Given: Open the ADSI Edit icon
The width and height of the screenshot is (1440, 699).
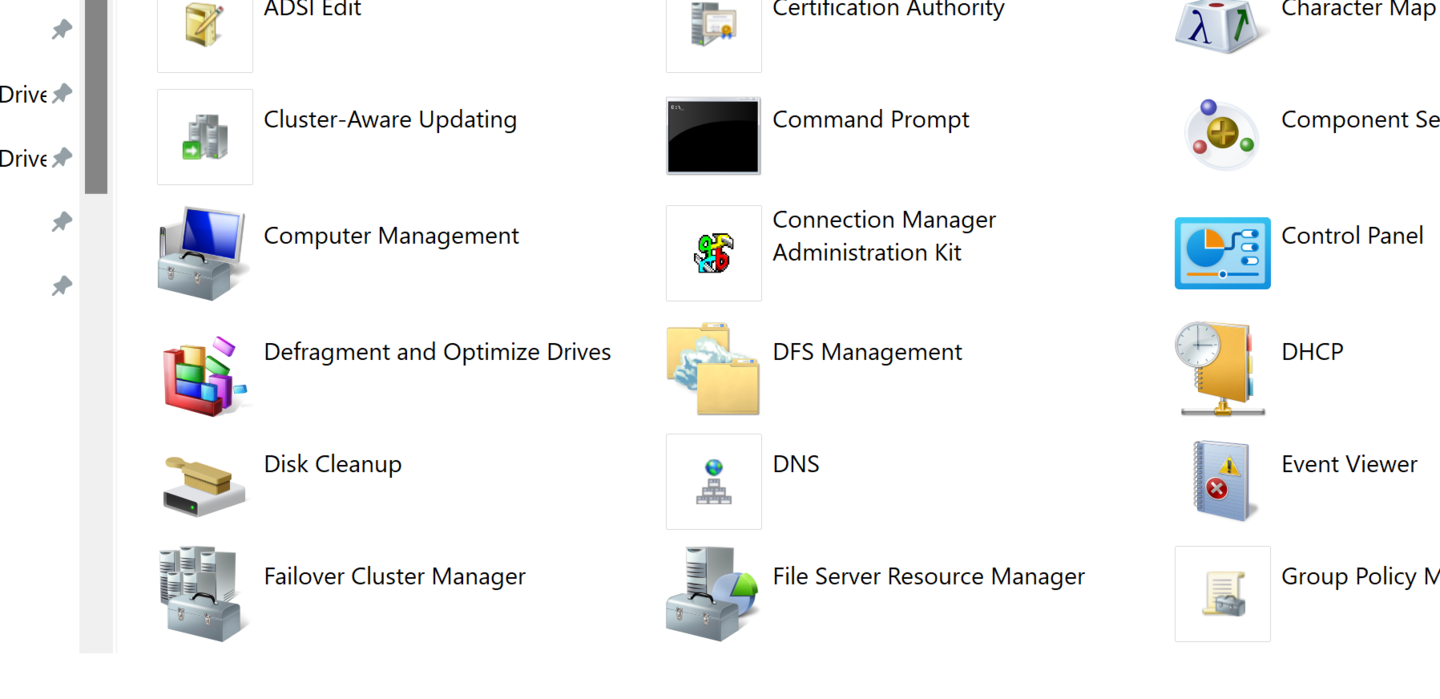Looking at the screenshot, I should click(x=205, y=26).
